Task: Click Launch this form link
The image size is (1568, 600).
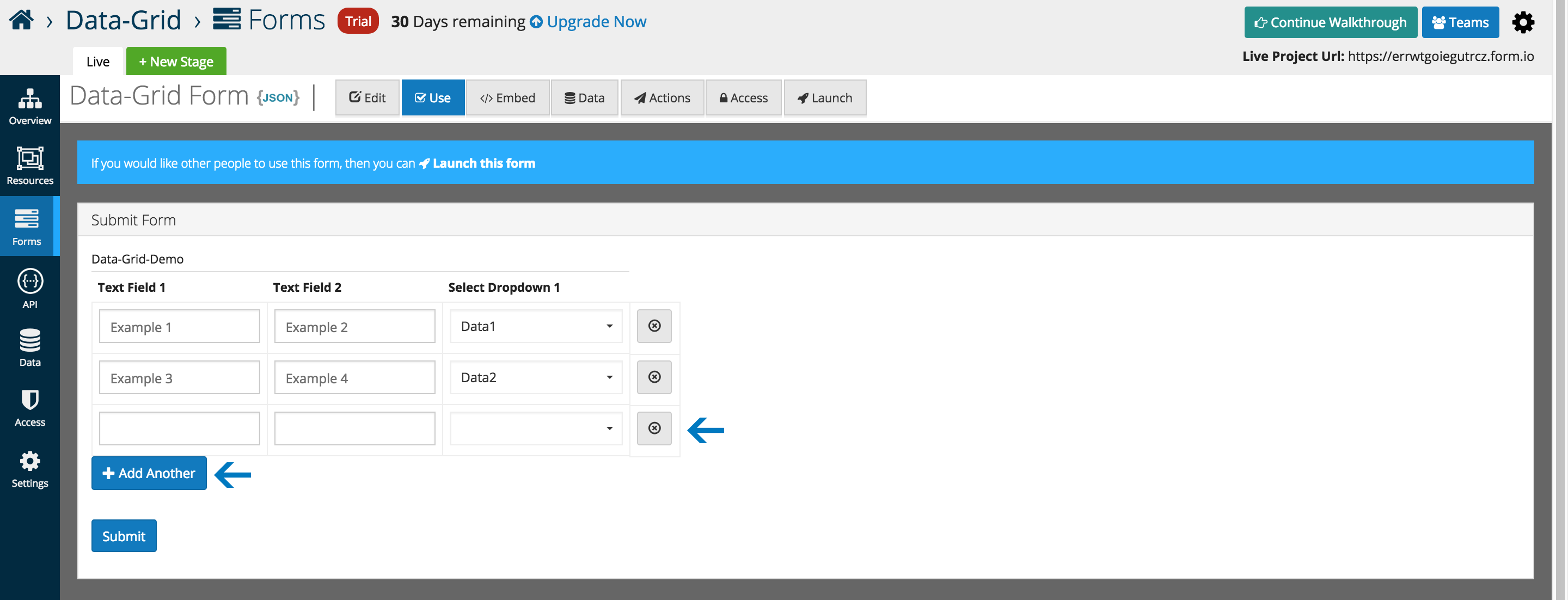Action: [477, 163]
